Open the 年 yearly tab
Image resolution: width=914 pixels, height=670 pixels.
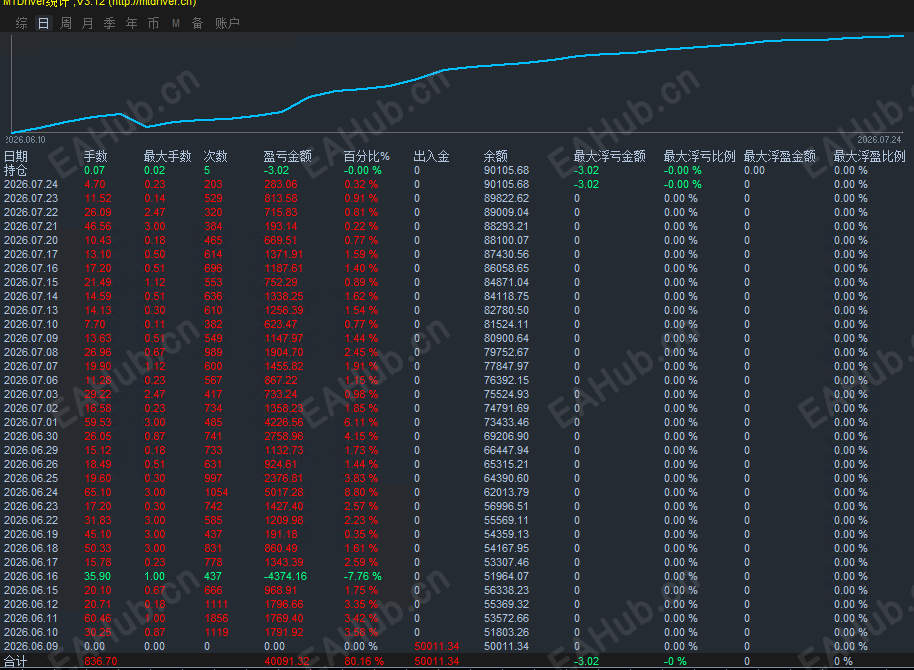click(x=132, y=23)
